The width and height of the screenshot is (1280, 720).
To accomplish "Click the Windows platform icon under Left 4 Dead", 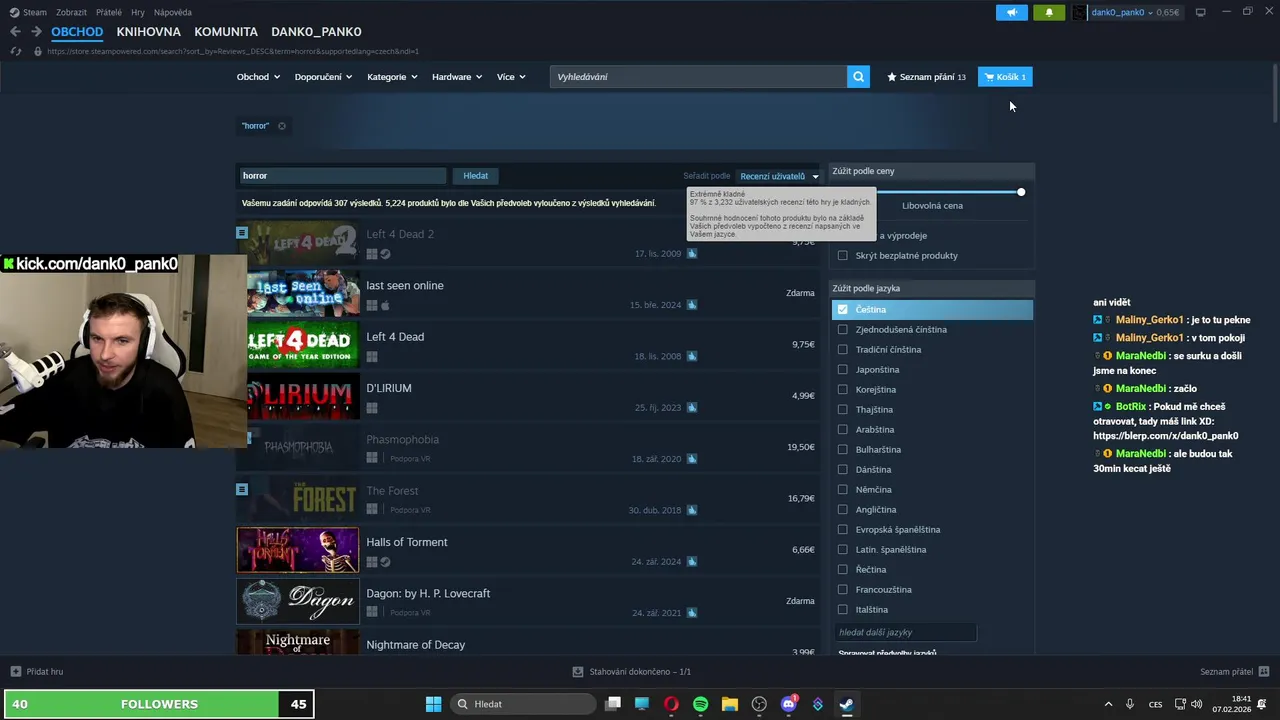I will [x=372, y=357].
